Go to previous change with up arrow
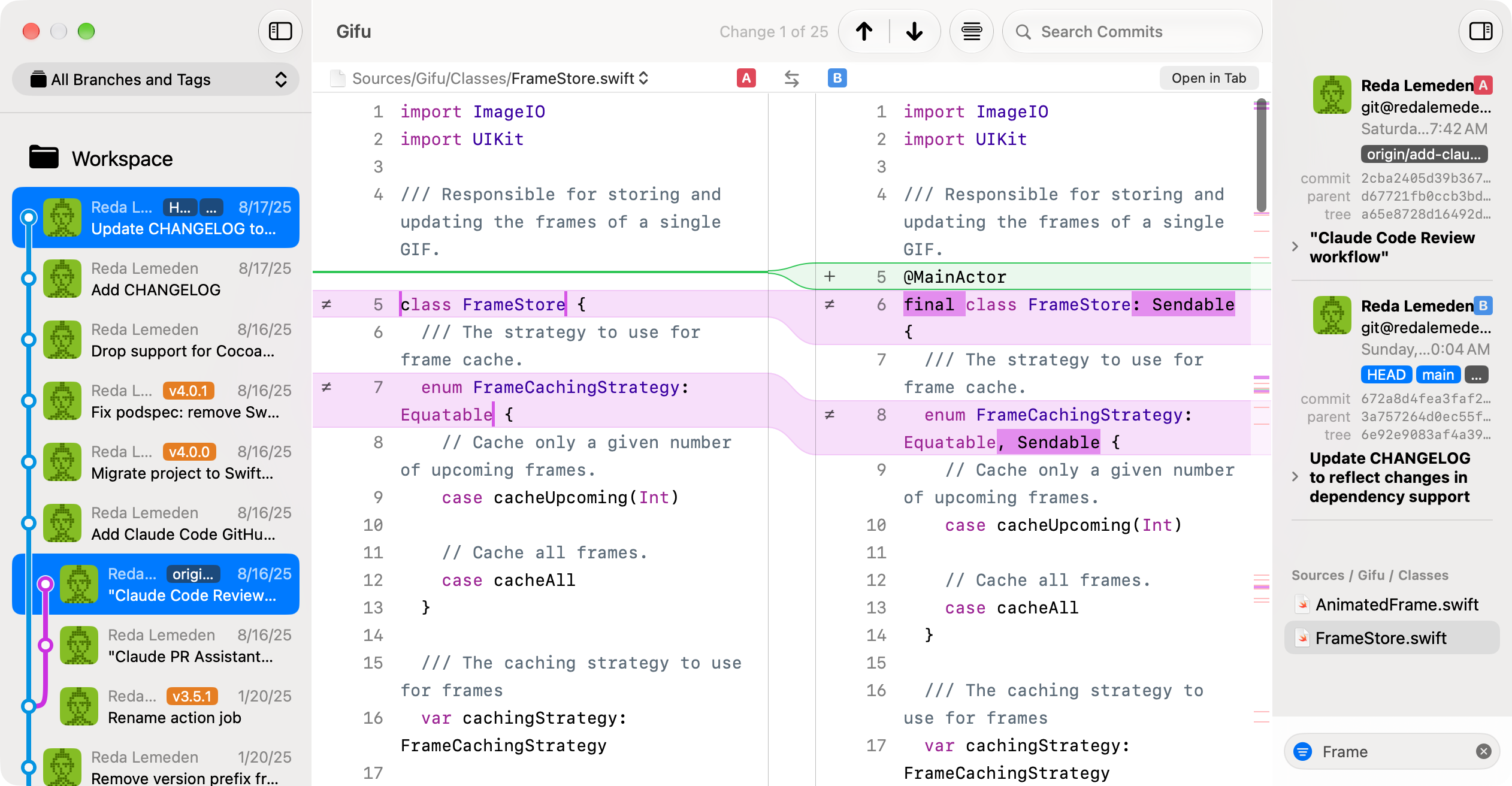Viewport: 1512px width, 786px height. 864,31
